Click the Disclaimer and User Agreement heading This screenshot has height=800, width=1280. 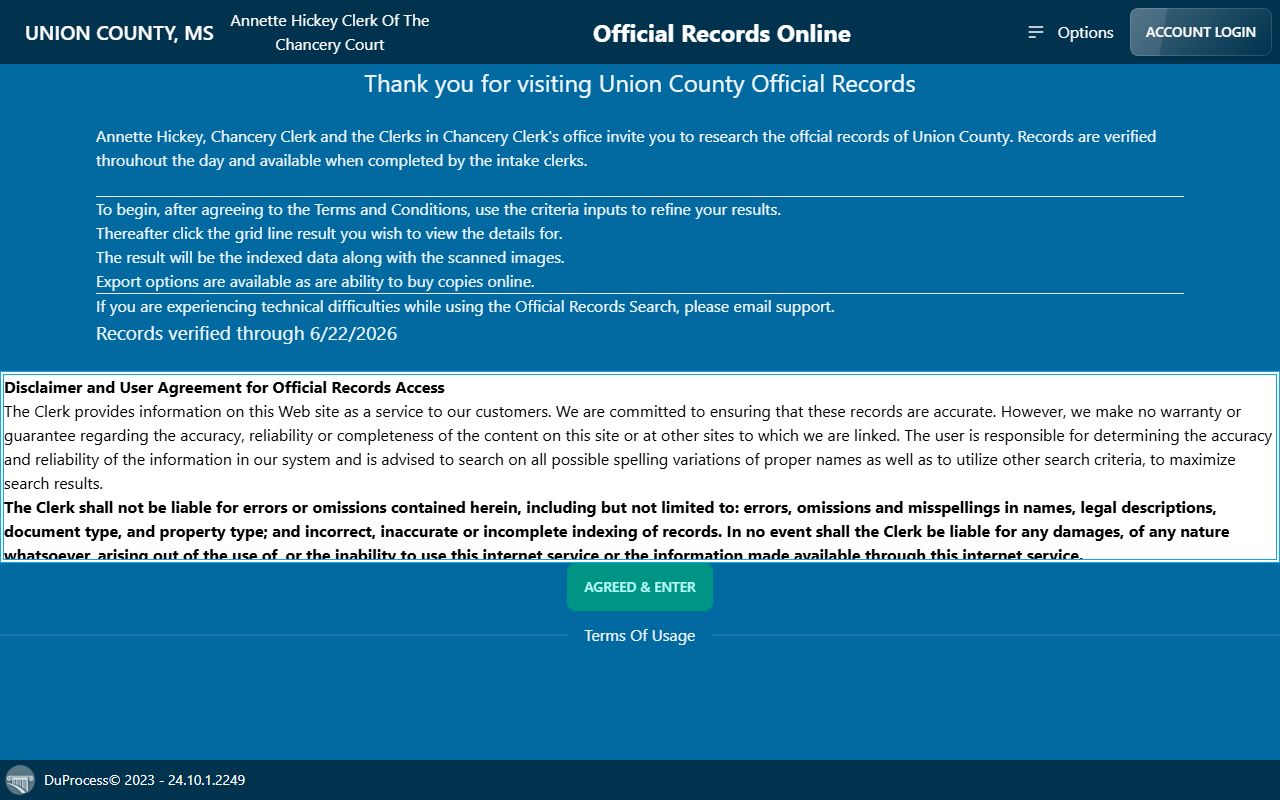pos(225,387)
